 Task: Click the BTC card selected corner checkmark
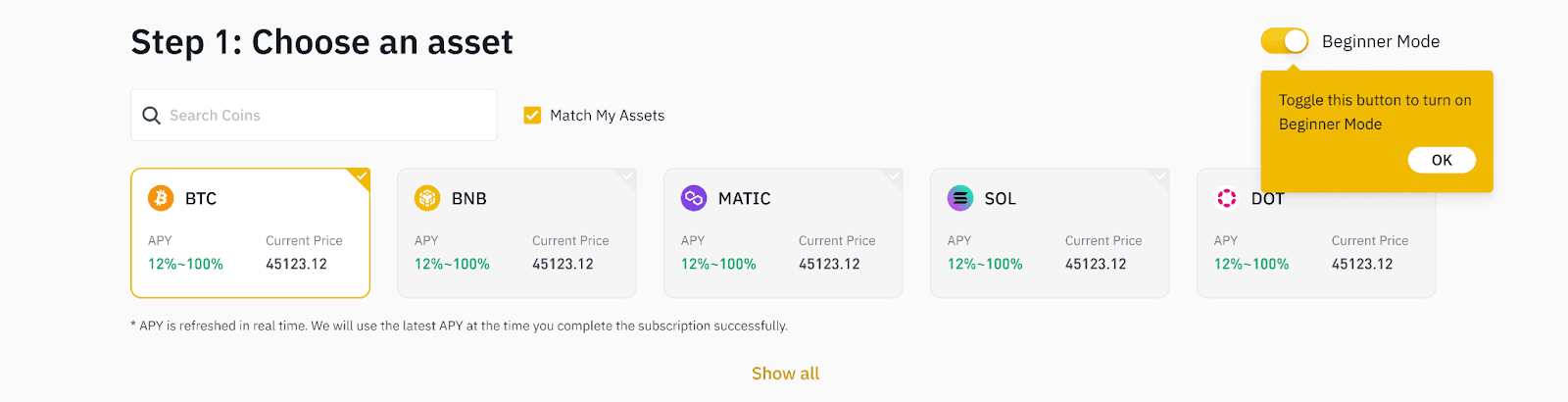[361, 177]
